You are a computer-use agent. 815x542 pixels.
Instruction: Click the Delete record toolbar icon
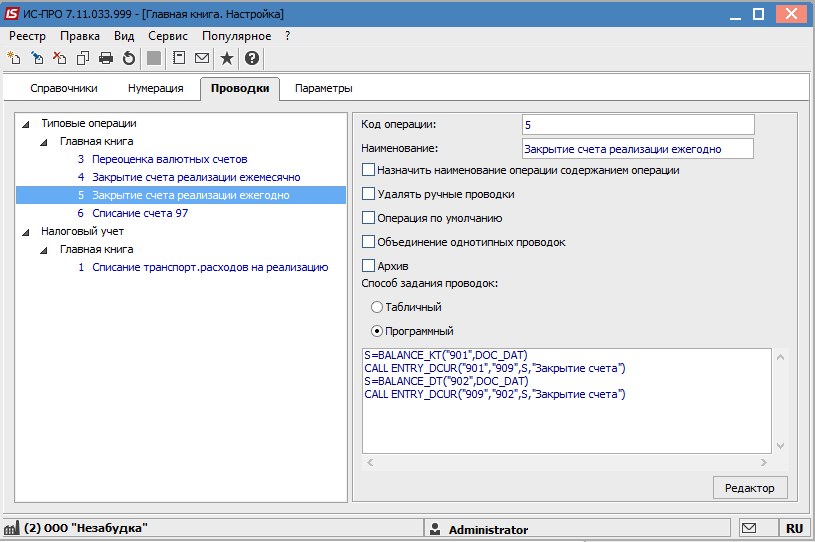pyautogui.click(x=59, y=58)
